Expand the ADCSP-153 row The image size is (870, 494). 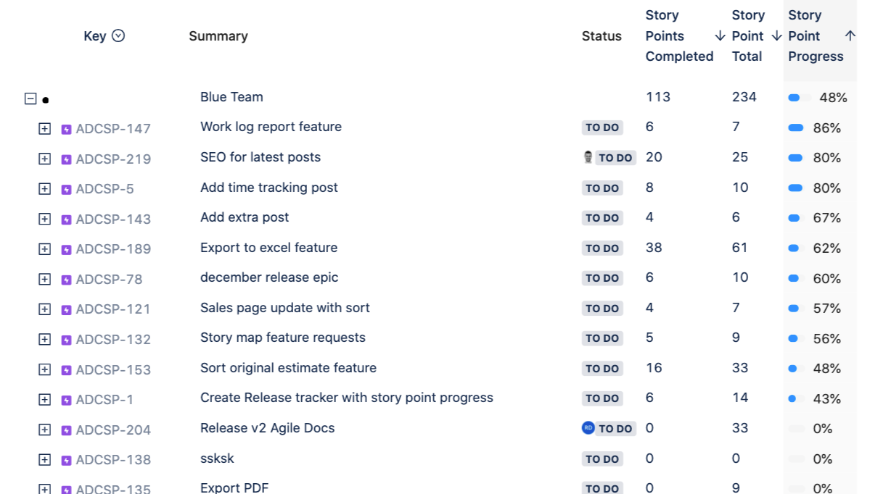[x=44, y=369]
